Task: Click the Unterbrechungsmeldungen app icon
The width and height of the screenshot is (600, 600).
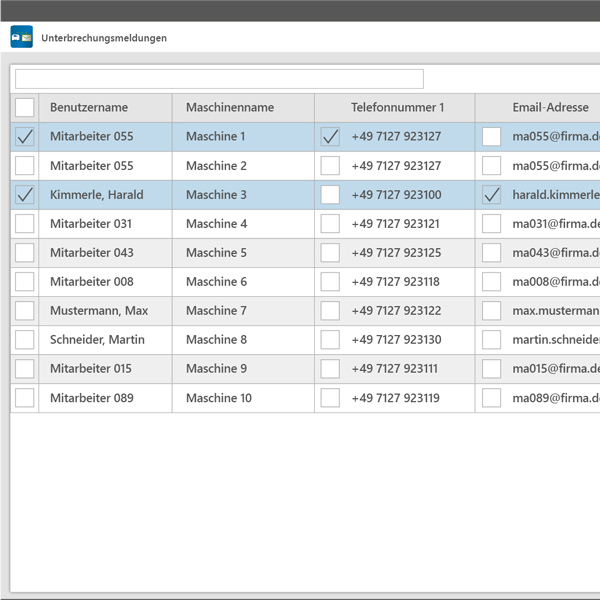Action: [21, 38]
